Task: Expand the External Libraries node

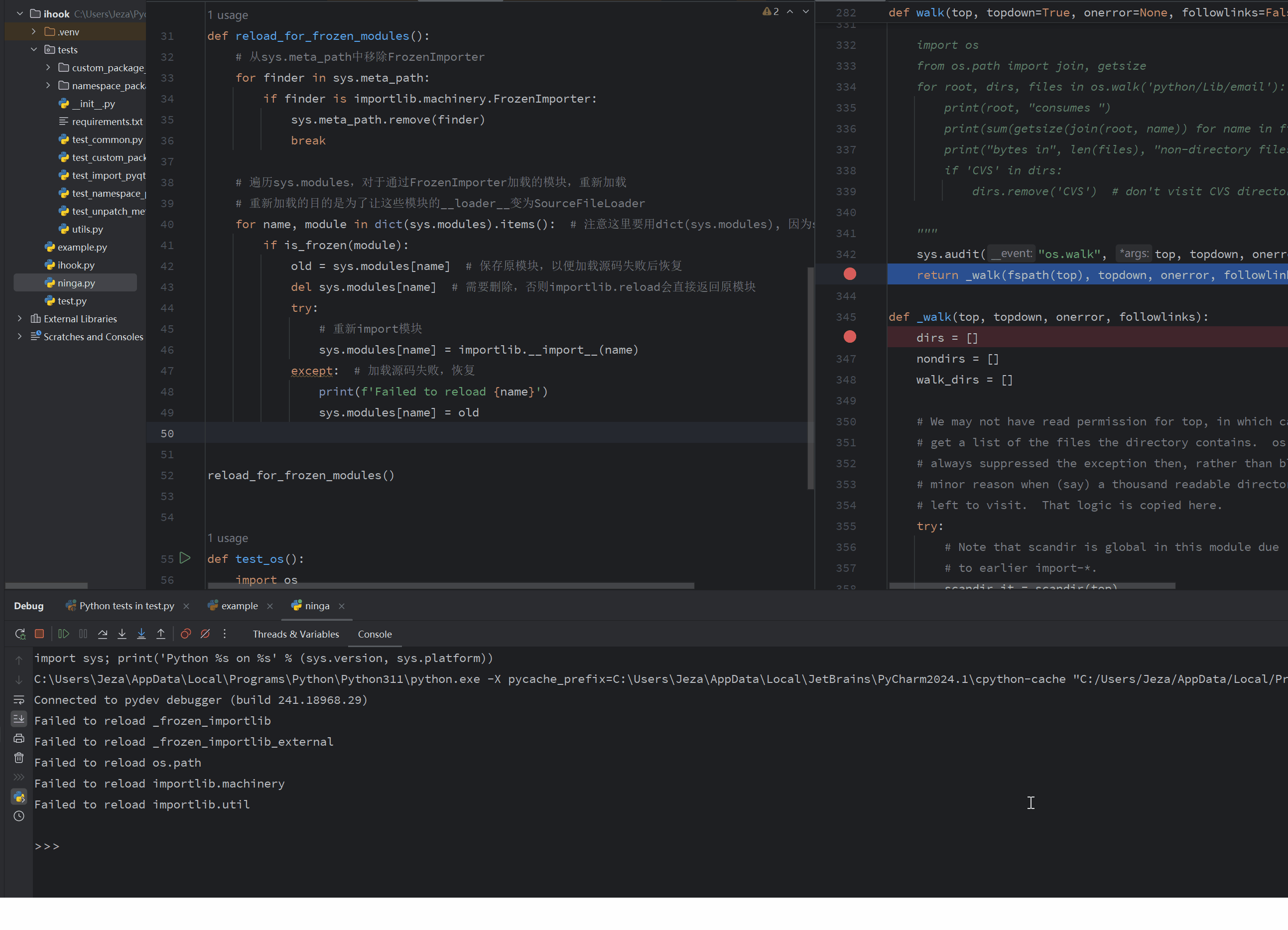Action: click(19, 318)
